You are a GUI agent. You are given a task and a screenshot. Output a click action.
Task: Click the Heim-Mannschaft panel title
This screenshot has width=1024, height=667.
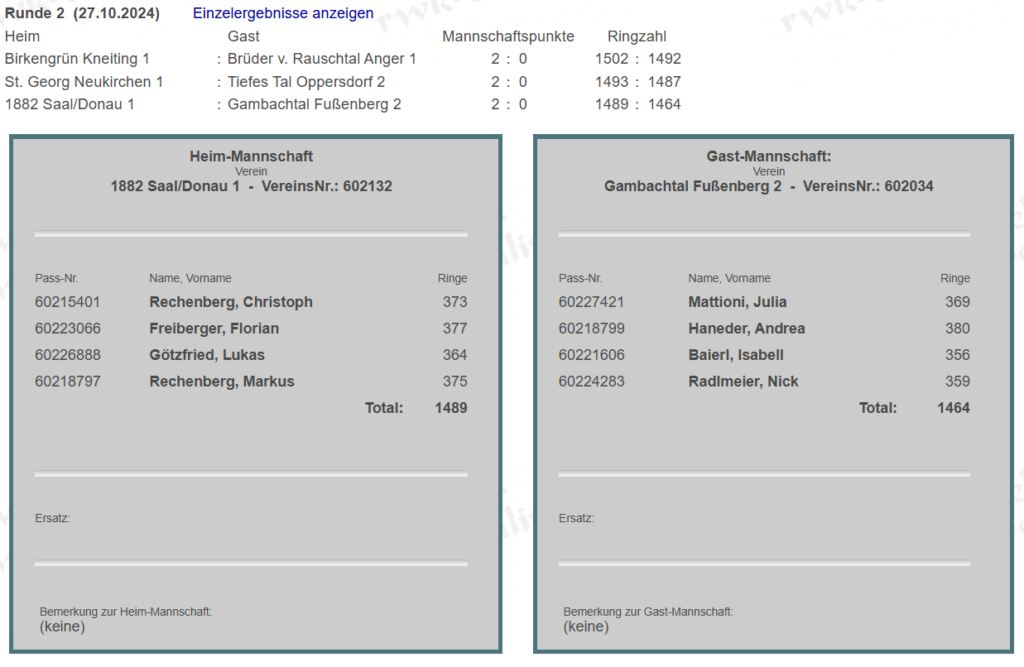[x=251, y=156]
